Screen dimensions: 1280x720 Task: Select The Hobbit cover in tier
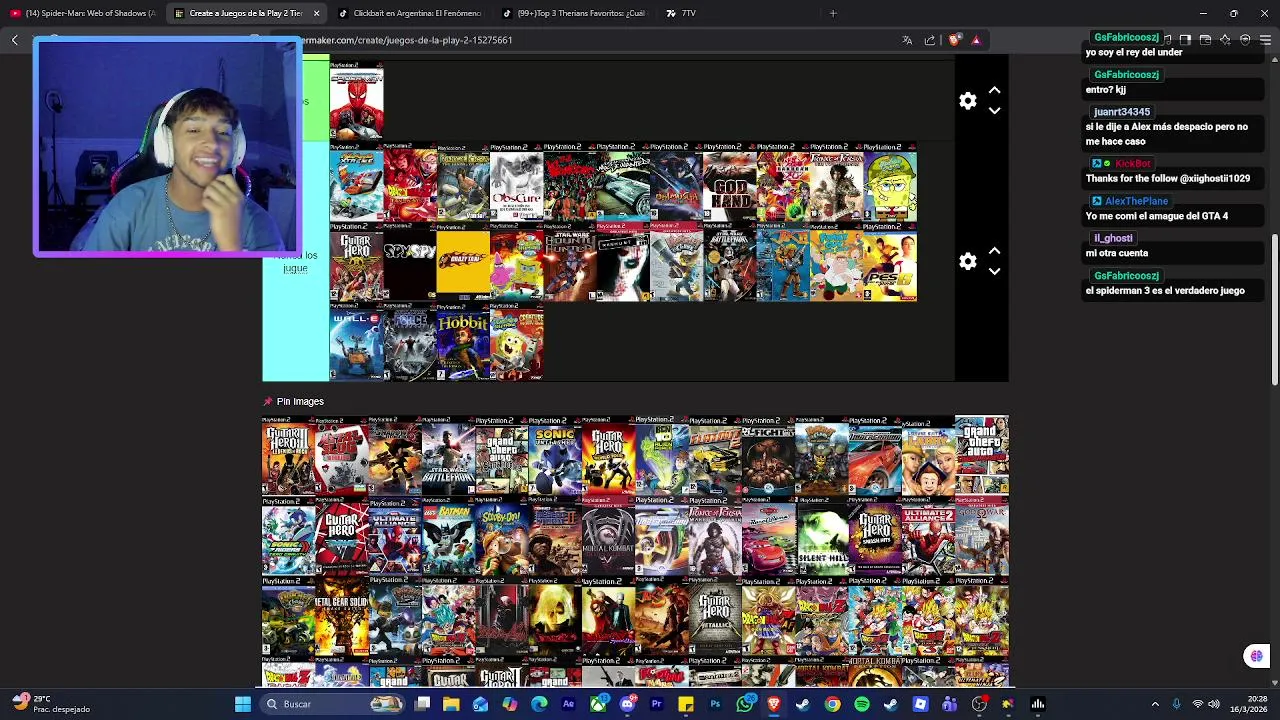pyautogui.click(x=463, y=342)
